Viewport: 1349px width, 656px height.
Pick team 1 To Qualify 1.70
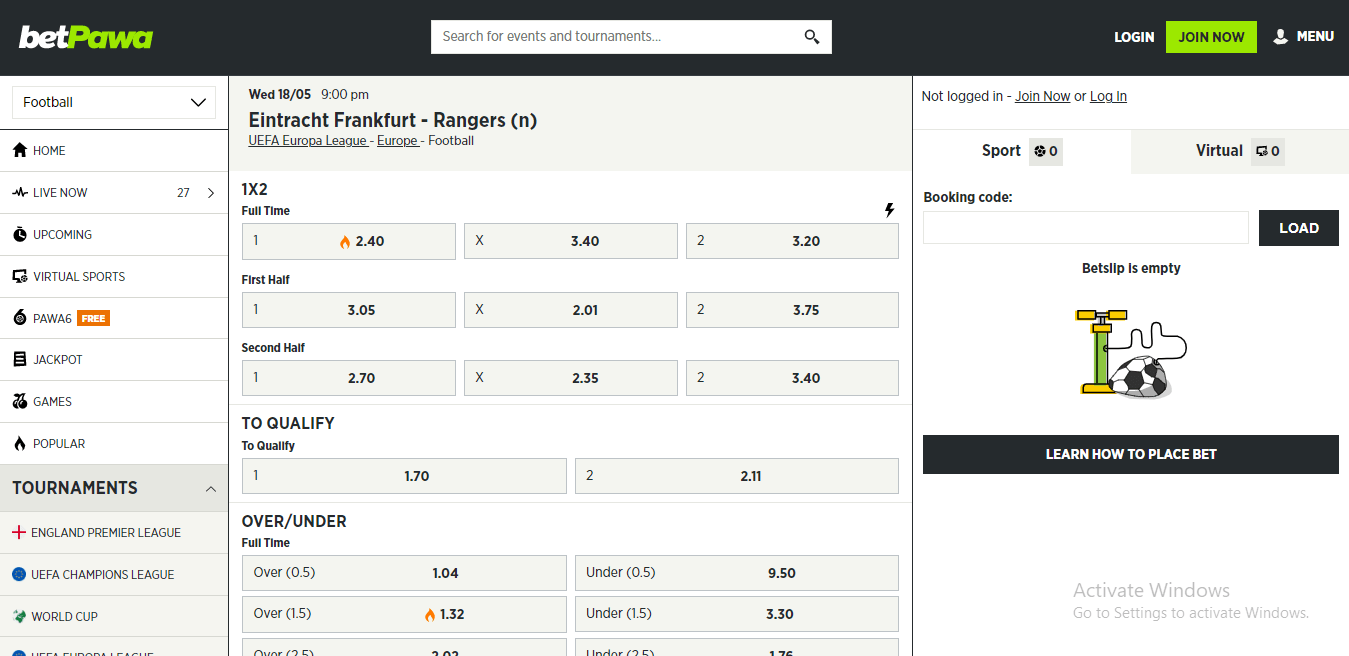coord(404,476)
